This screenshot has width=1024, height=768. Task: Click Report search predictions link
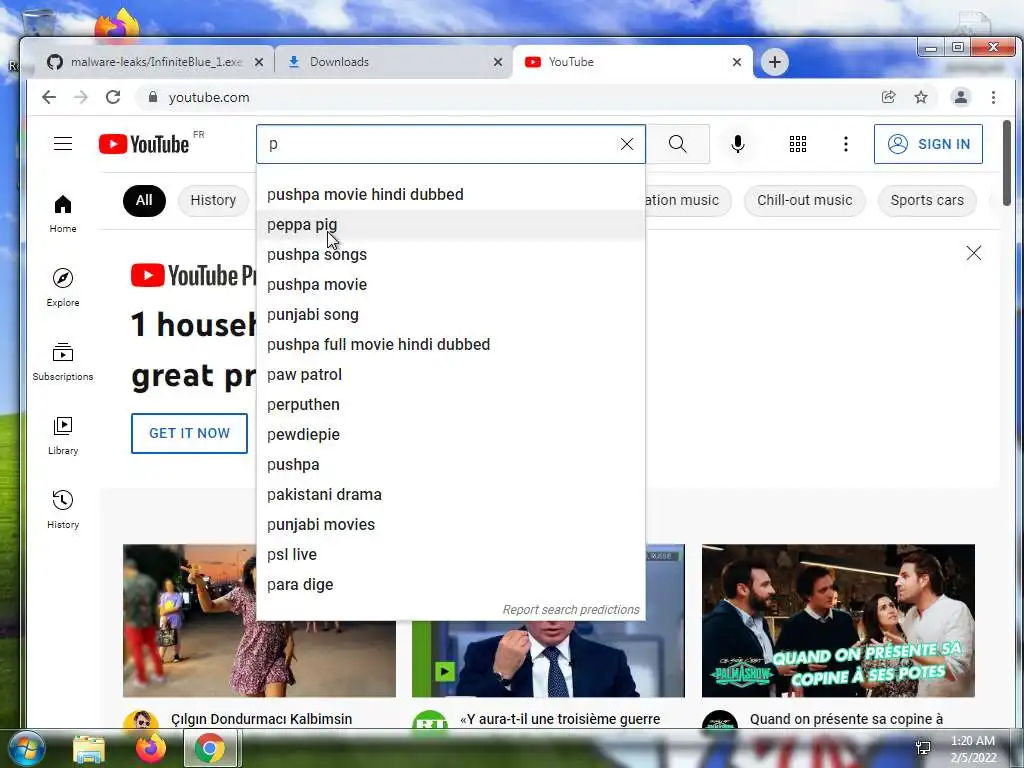click(x=571, y=609)
